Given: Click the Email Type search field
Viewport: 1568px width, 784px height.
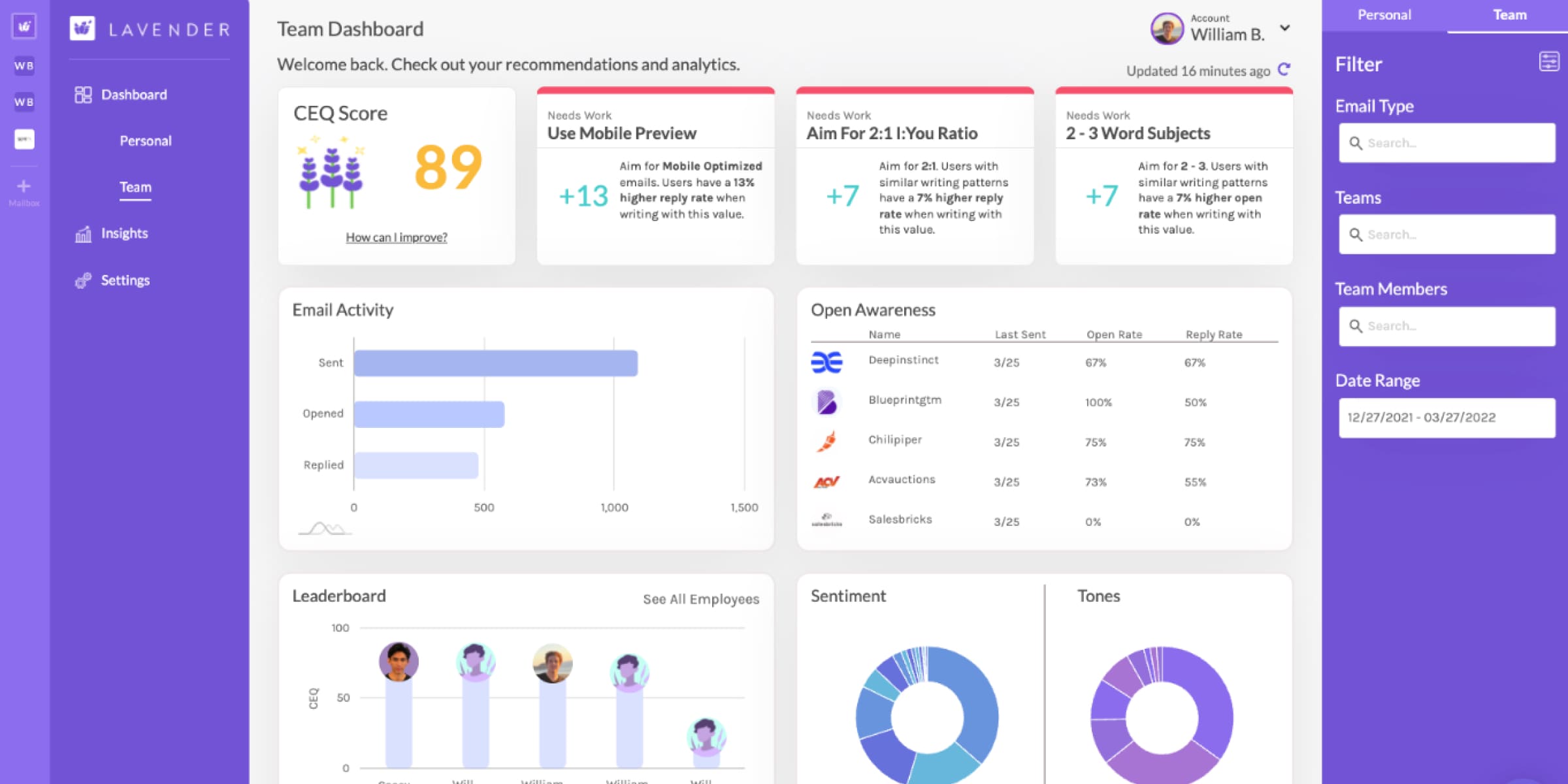Looking at the screenshot, I should (1446, 143).
